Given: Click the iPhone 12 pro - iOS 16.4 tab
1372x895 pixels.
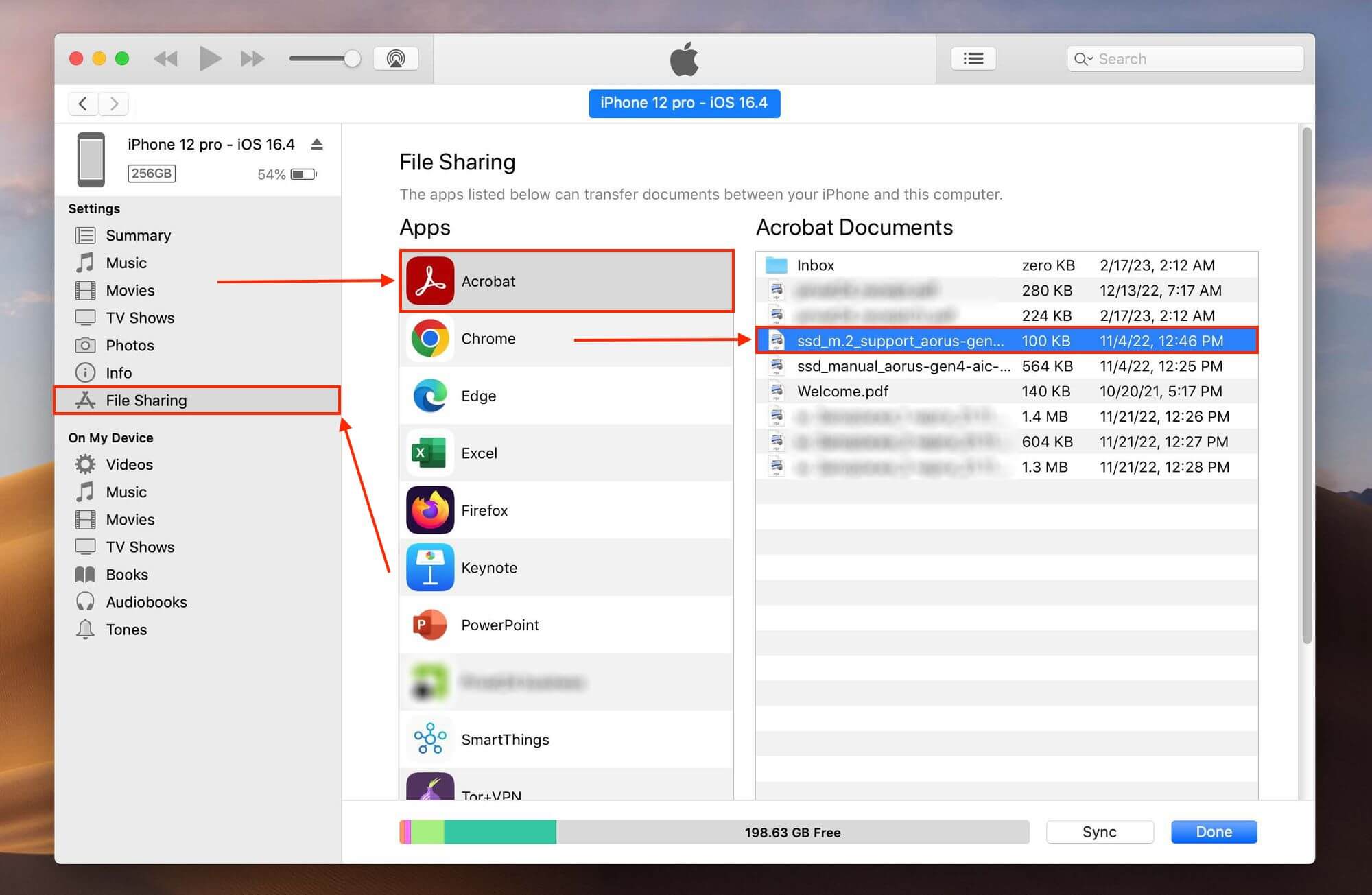Looking at the screenshot, I should [x=684, y=103].
